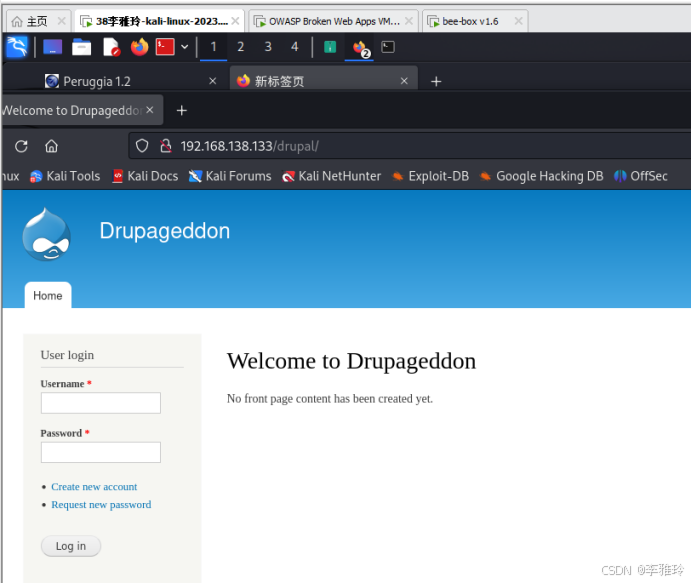
Task: Reload the current page
Action: tap(21, 146)
